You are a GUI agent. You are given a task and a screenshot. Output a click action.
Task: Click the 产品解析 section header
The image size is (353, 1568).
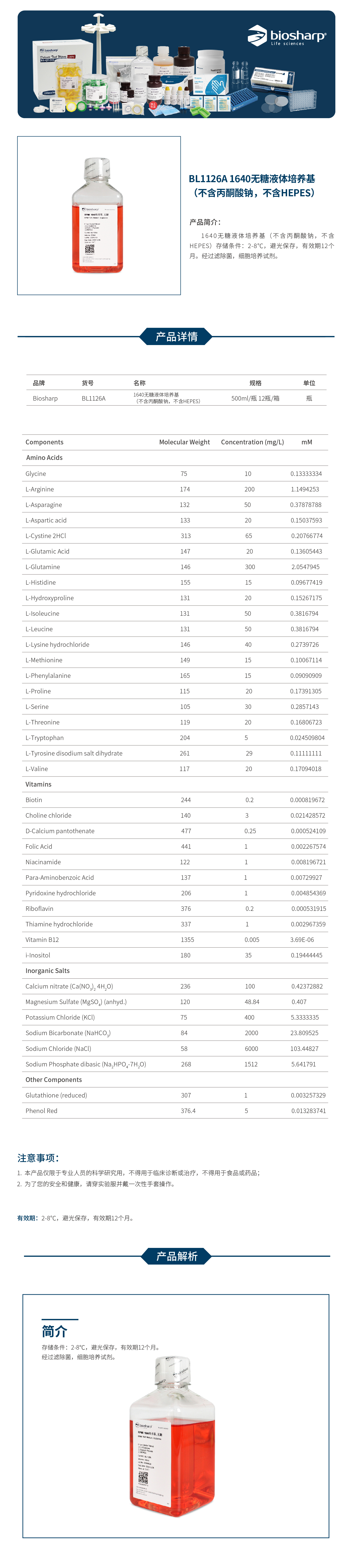pos(176,1256)
